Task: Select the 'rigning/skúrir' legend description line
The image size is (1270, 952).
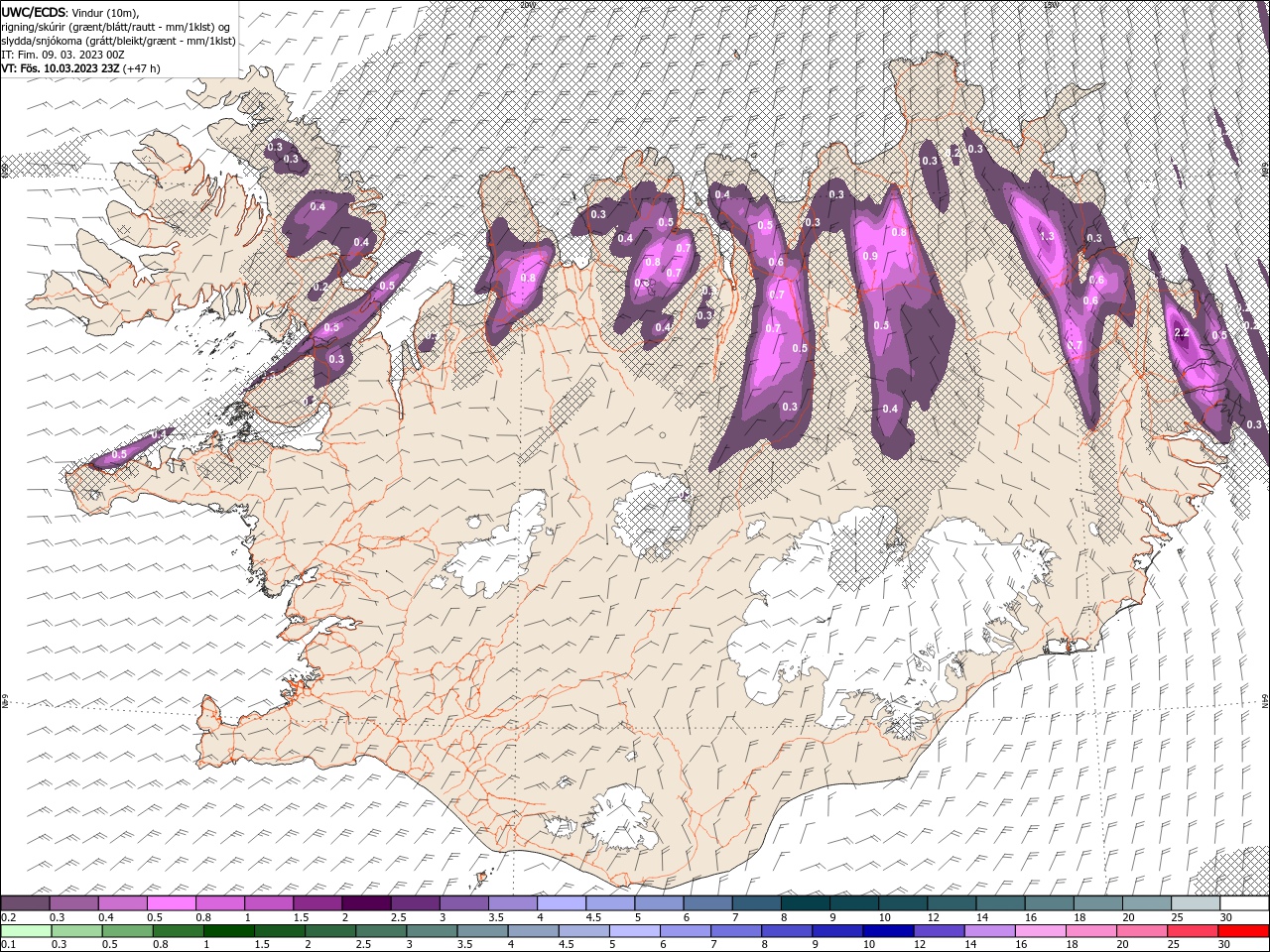Action: point(117,26)
